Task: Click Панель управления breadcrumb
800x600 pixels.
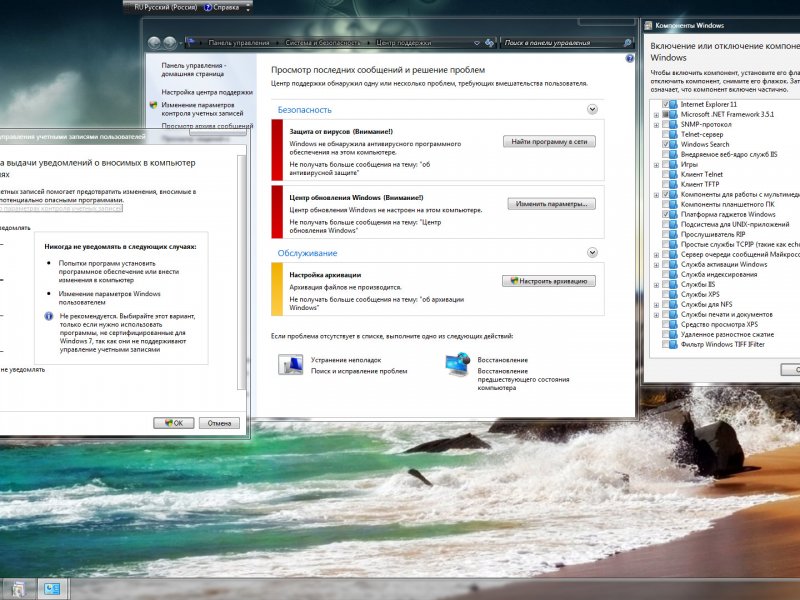Action: (x=238, y=43)
